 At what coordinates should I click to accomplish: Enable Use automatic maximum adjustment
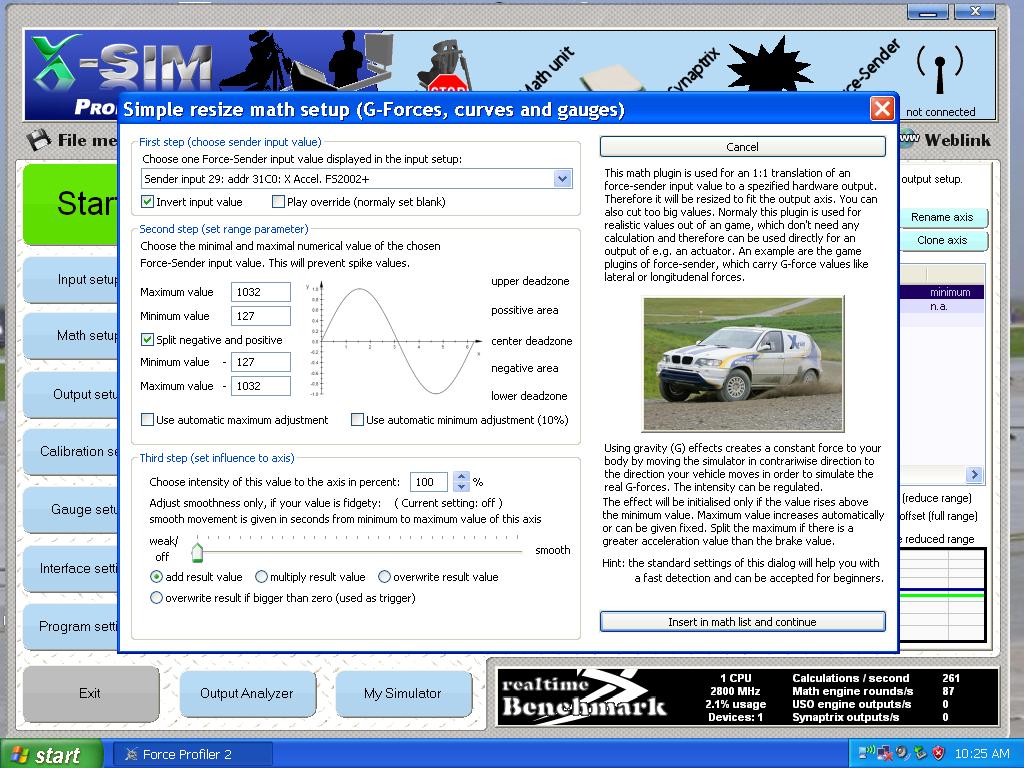(x=148, y=420)
